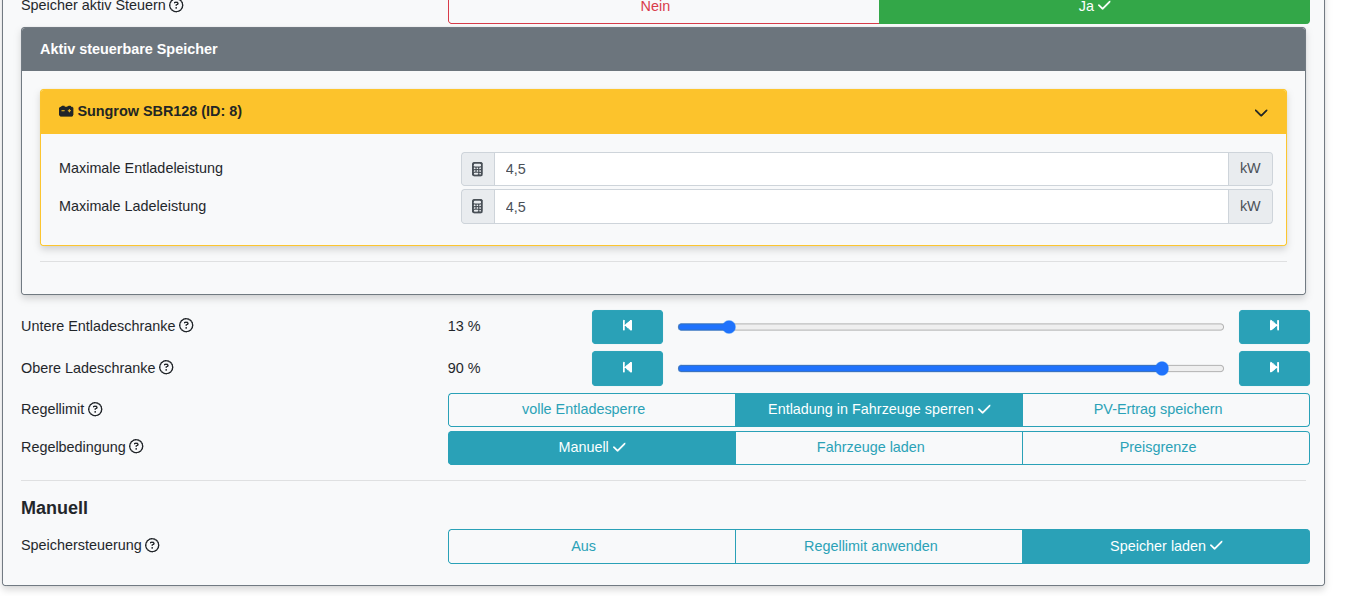
Task: Show help for Speichersteuerung
Action: coord(152,546)
